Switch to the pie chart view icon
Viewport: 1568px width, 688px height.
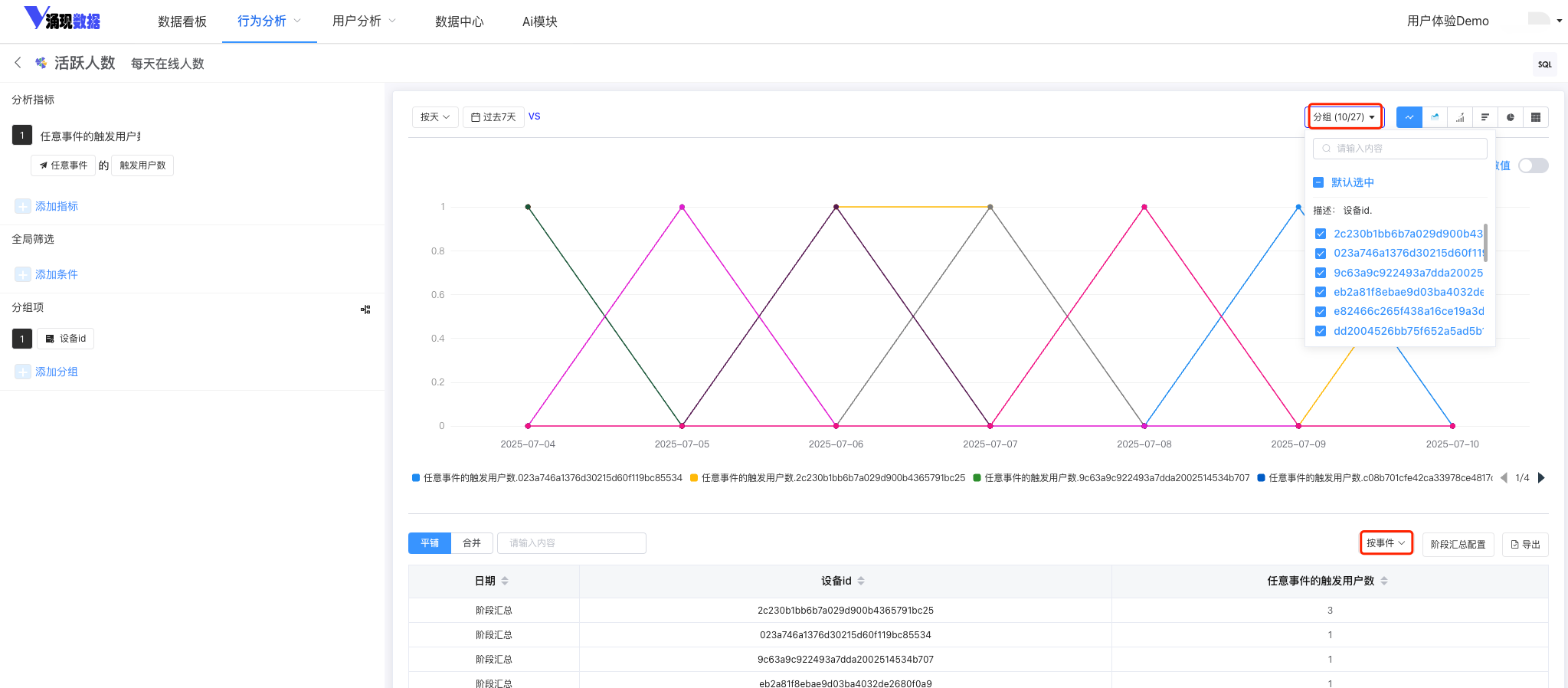coord(1511,117)
